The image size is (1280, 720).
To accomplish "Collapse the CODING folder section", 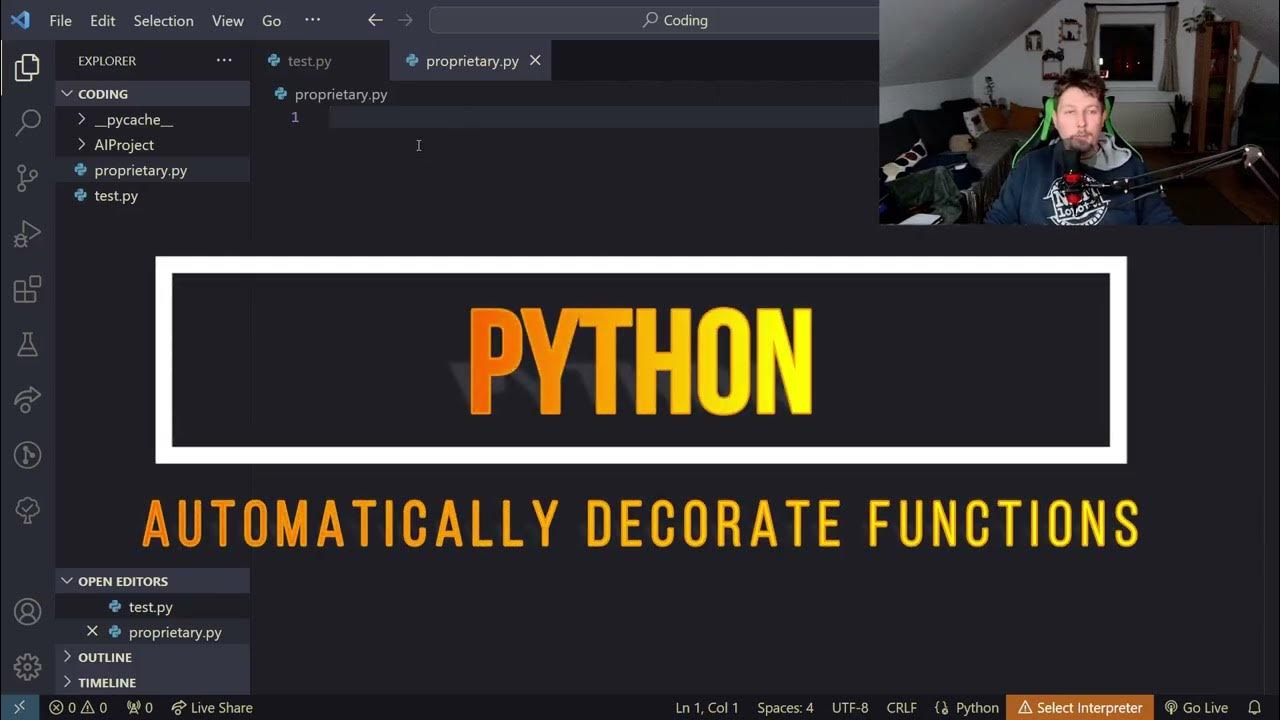I will [152, 94].
